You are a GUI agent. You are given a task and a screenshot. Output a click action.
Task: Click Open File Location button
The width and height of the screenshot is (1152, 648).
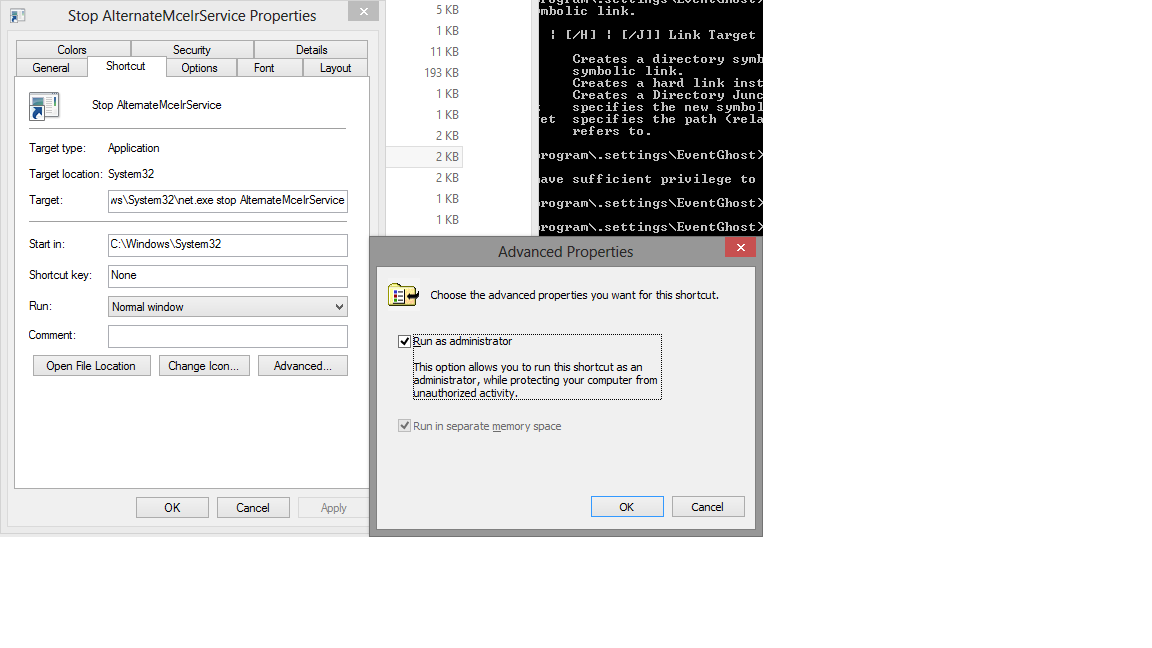(x=91, y=366)
